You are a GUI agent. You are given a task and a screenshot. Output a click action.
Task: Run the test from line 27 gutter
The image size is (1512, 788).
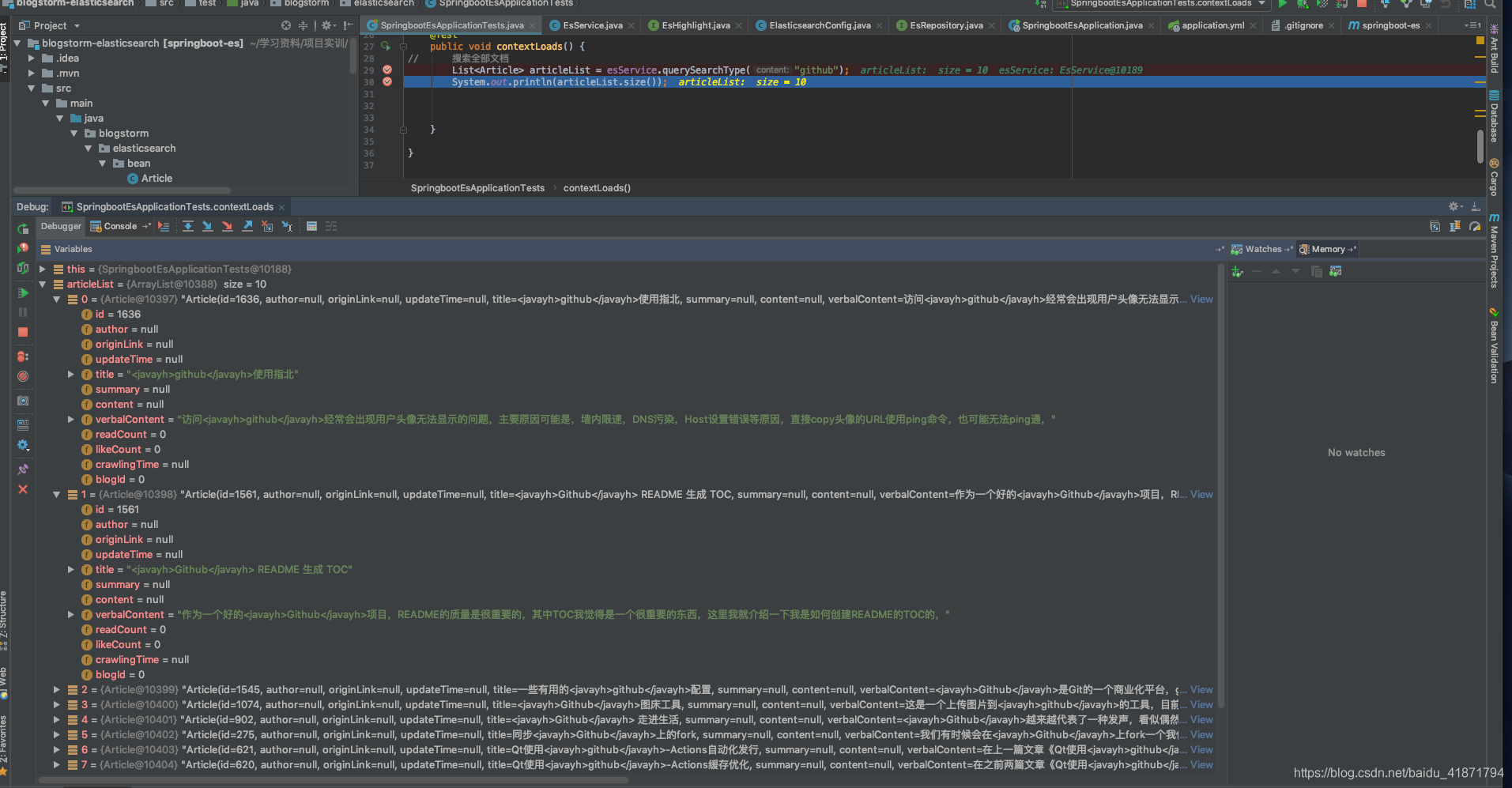tap(386, 46)
